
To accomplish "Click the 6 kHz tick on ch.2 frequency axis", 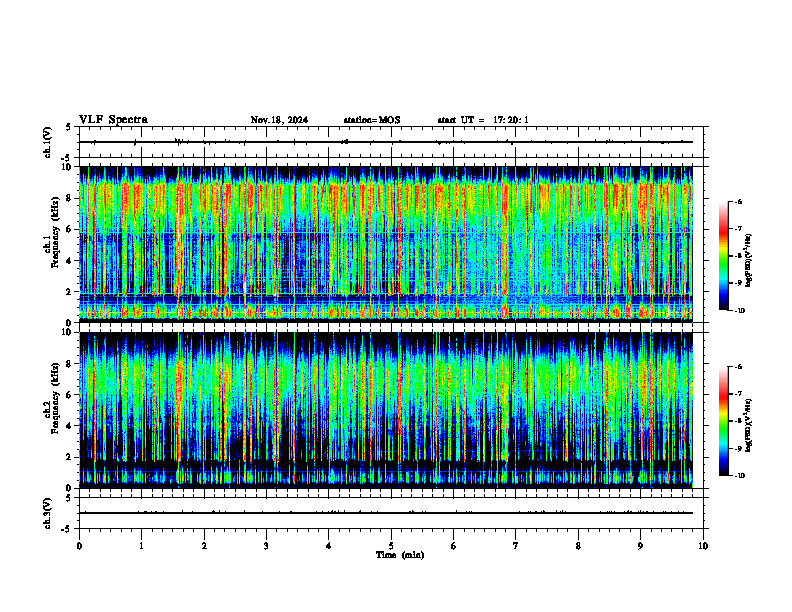I will pos(70,395).
